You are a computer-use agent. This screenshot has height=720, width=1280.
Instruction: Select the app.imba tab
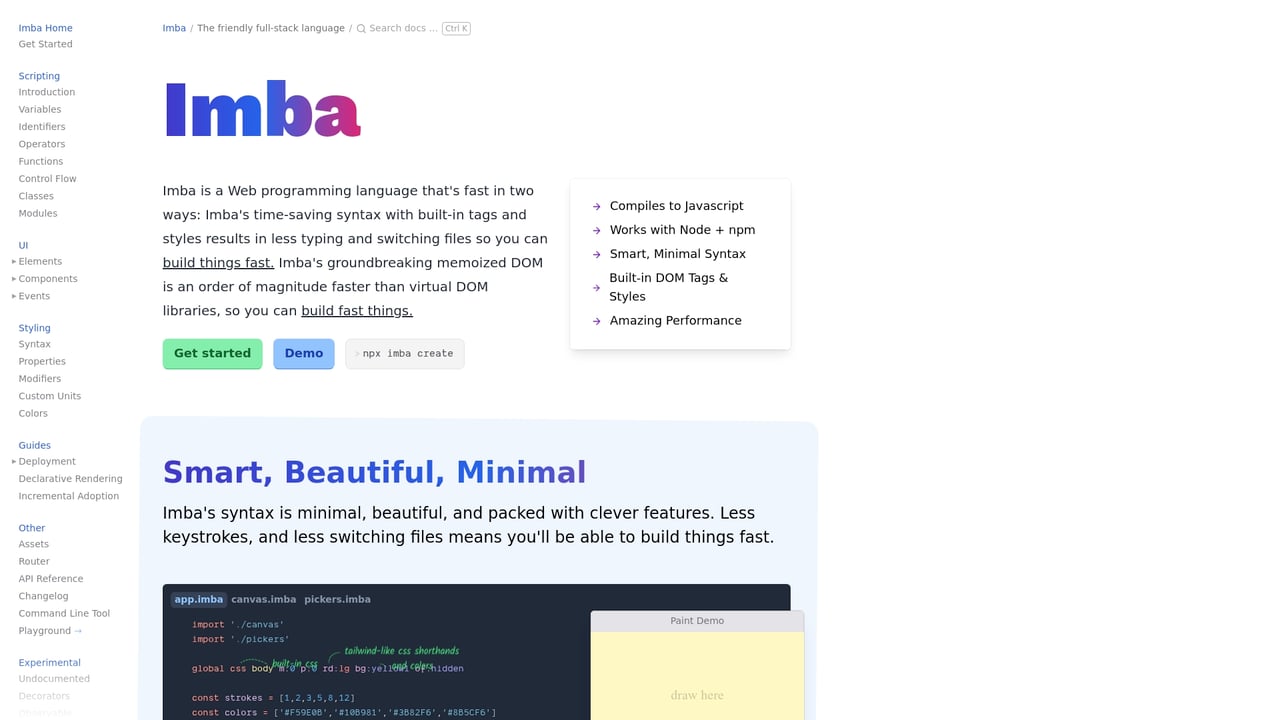pyautogui.click(x=198, y=599)
